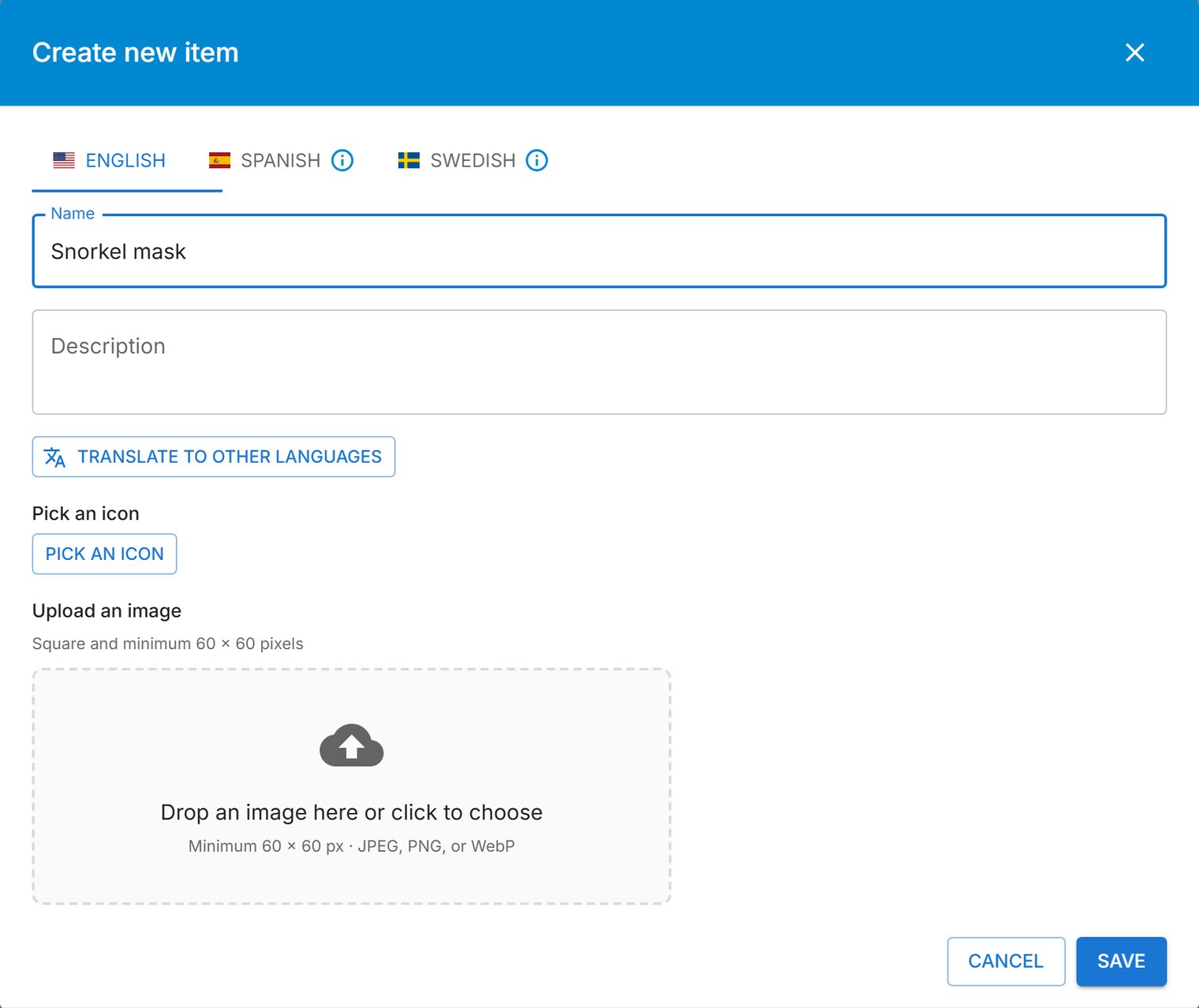1199x1008 pixels.
Task: Switch to the Spanish tab
Action: [282, 160]
